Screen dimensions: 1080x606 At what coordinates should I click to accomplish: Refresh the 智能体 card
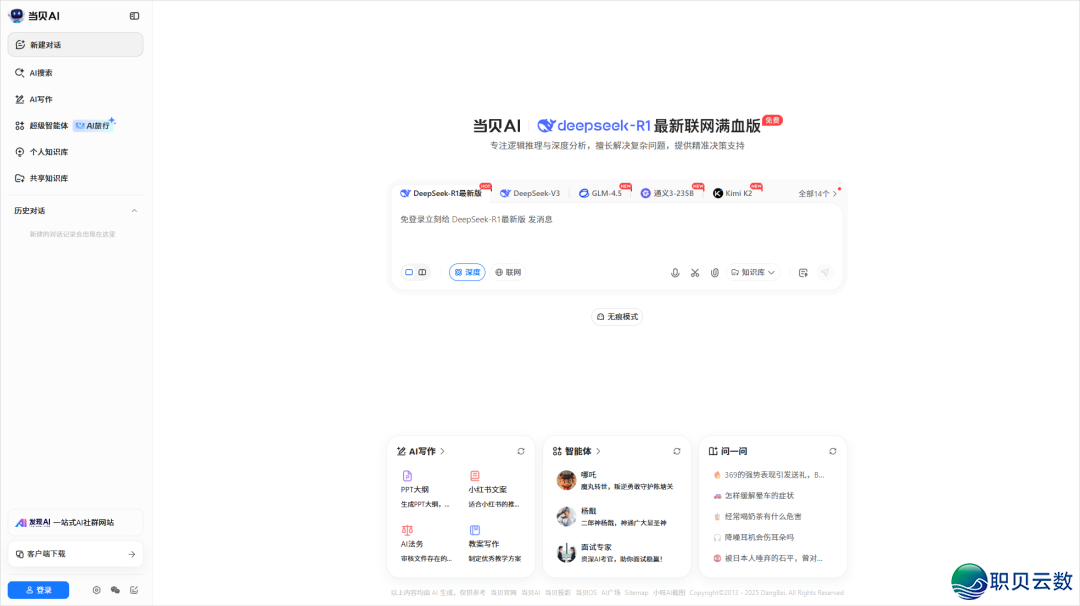677,452
